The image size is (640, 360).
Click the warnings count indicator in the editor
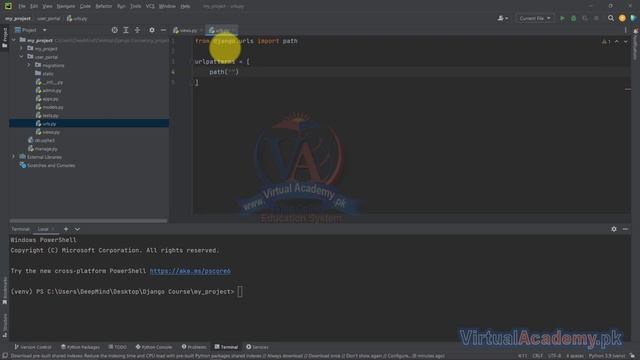pyautogui.click(x=606, y=42)
